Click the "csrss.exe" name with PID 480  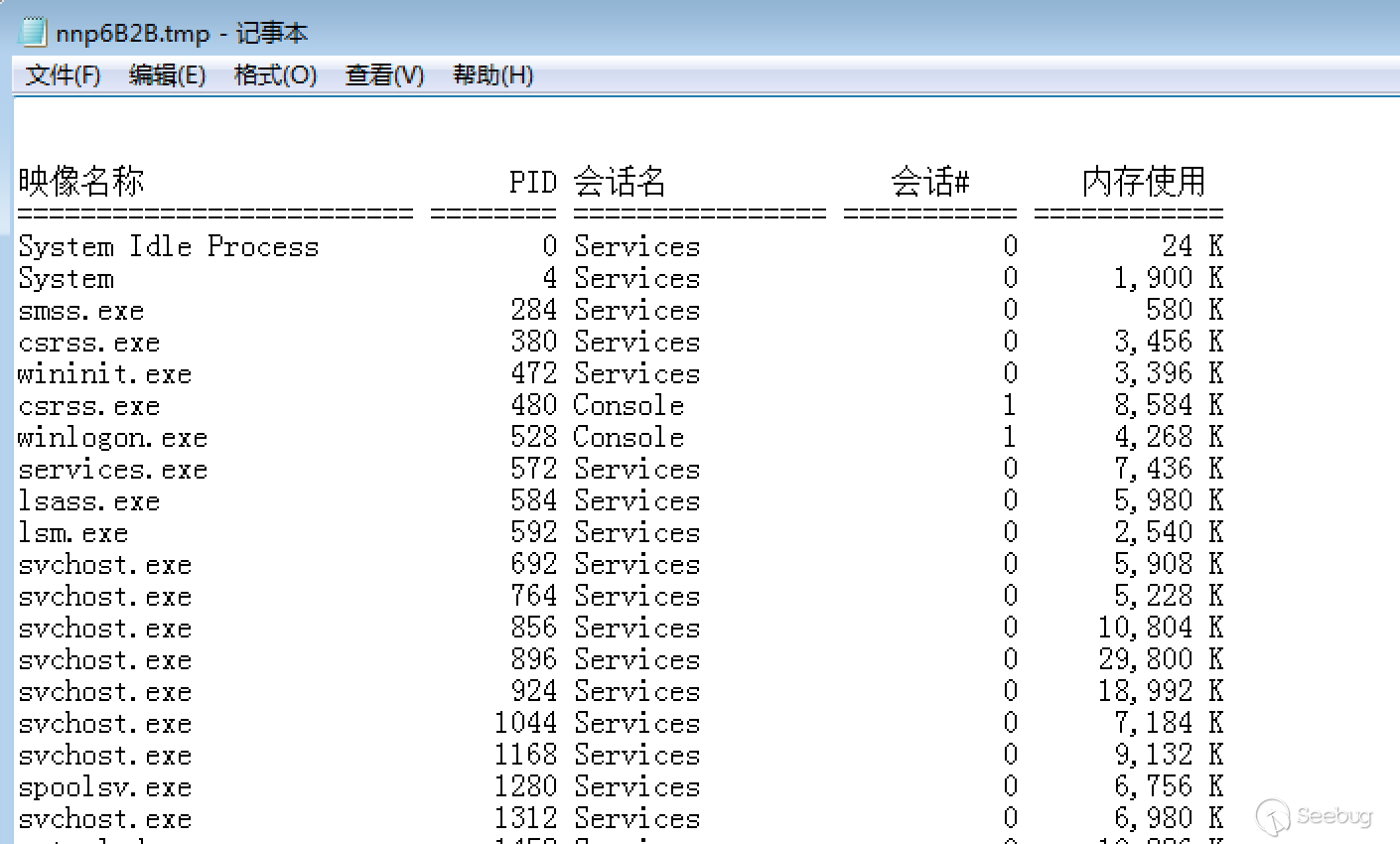89,405
